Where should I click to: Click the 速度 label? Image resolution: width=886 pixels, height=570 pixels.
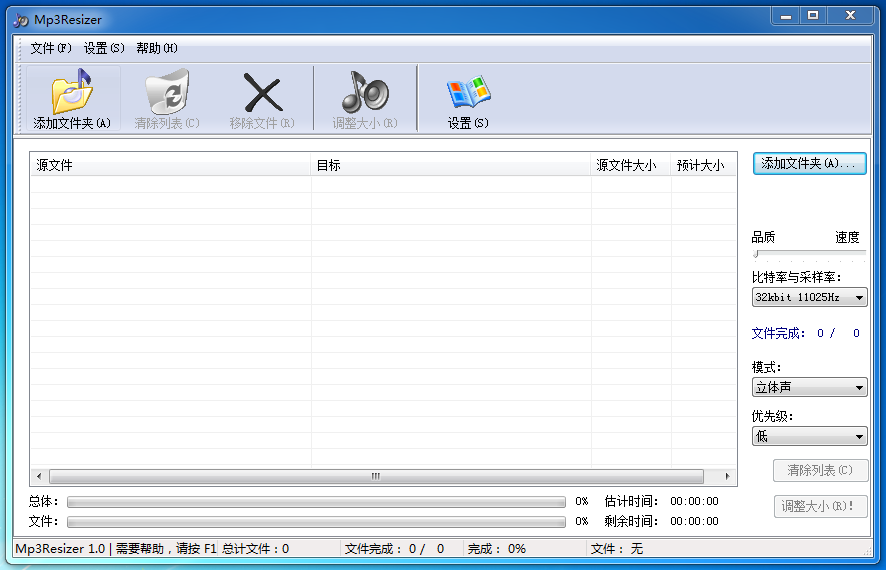click(847, 237)
